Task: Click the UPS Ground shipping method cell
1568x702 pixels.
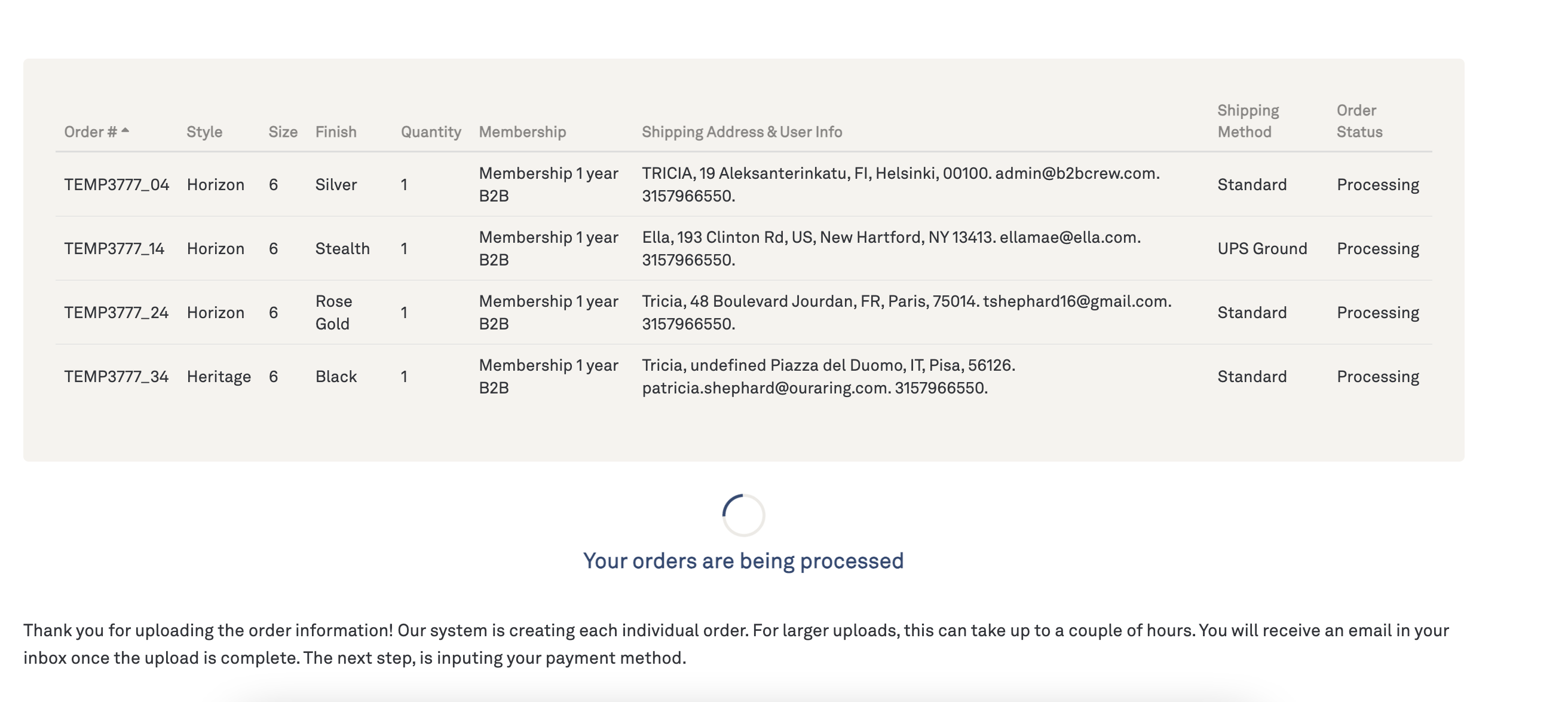Action: (x=1262, y=248)
